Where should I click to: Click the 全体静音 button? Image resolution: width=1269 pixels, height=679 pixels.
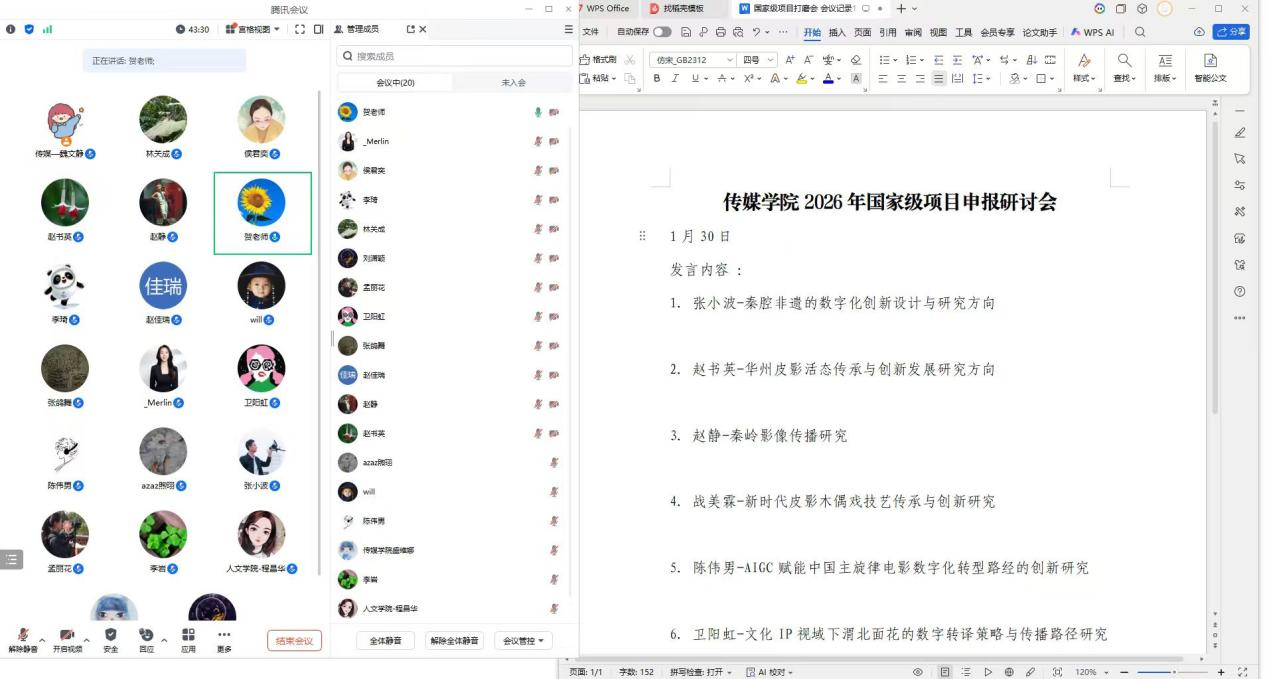pos(385,641)
